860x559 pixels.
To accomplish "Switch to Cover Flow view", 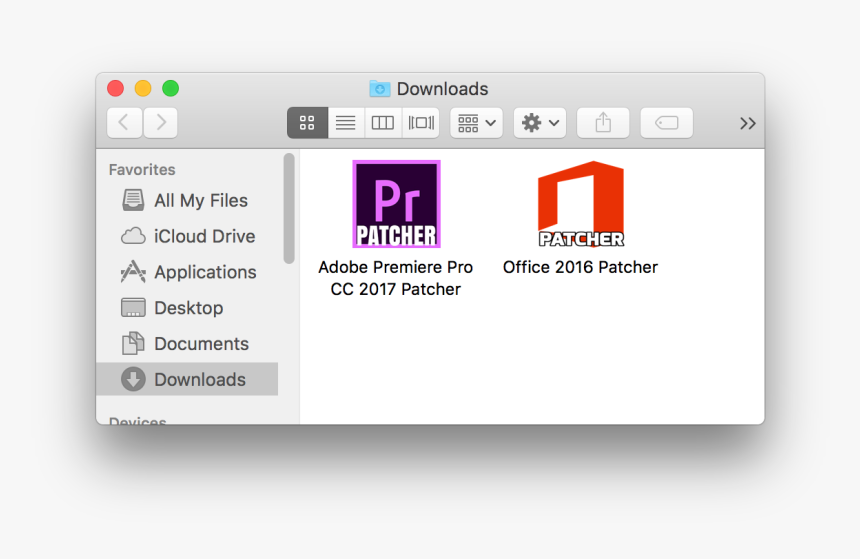I will [421, 122].
